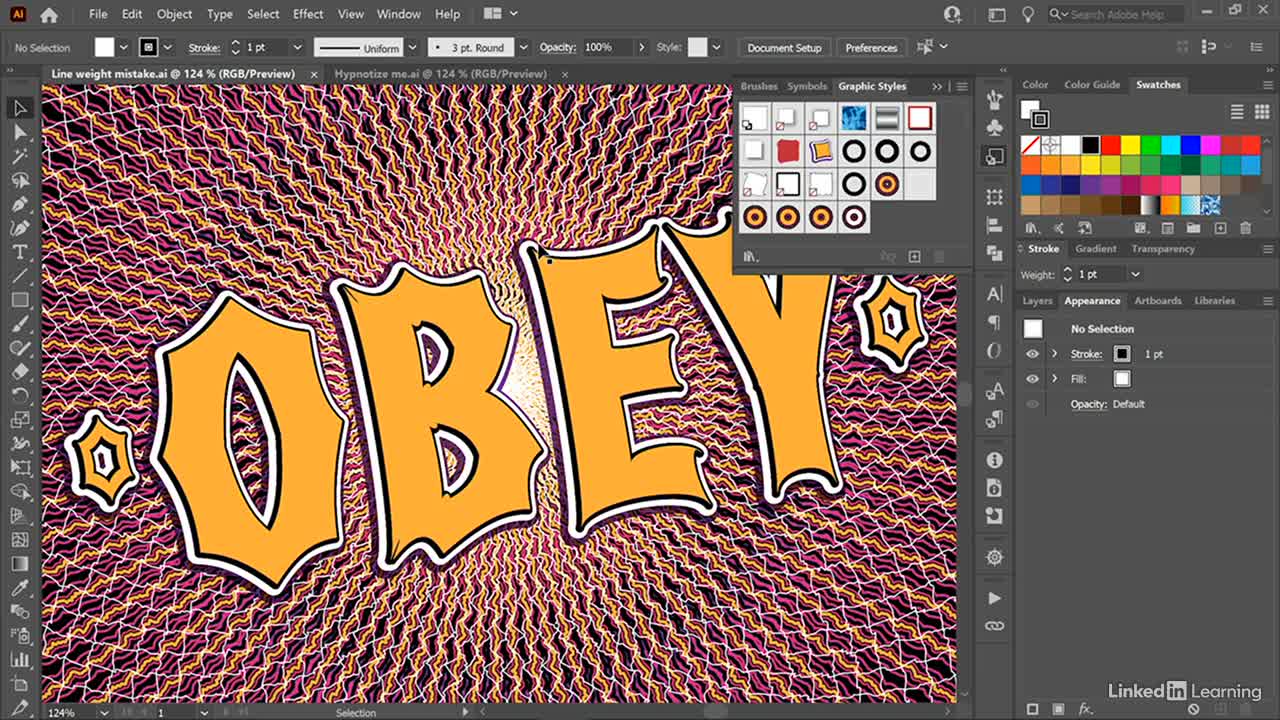Click New Swatch icon in Swatches panel

tap(1220, 228)
